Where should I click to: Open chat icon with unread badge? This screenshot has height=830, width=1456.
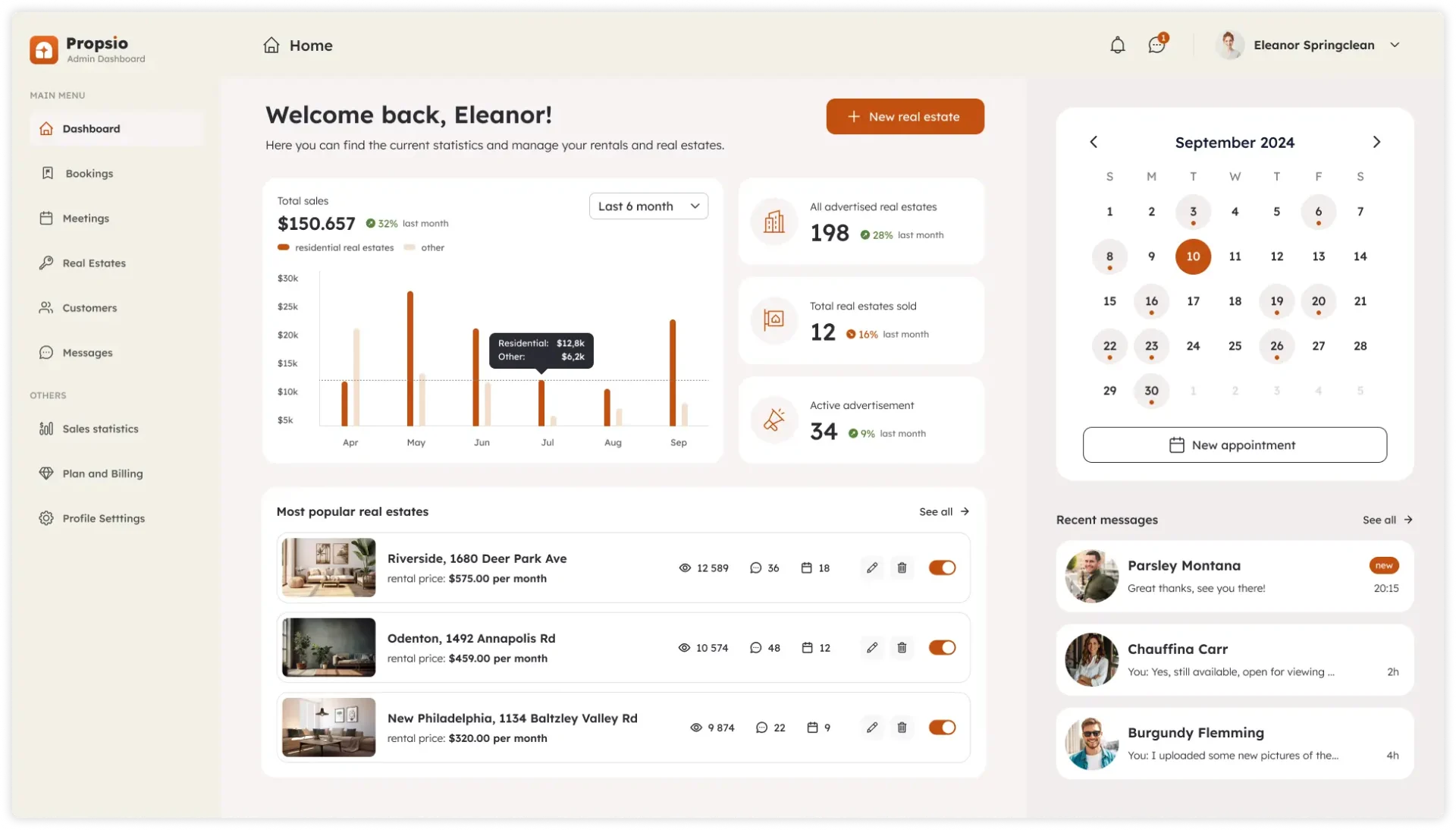pyautogui.click(x=1156, y=46)
